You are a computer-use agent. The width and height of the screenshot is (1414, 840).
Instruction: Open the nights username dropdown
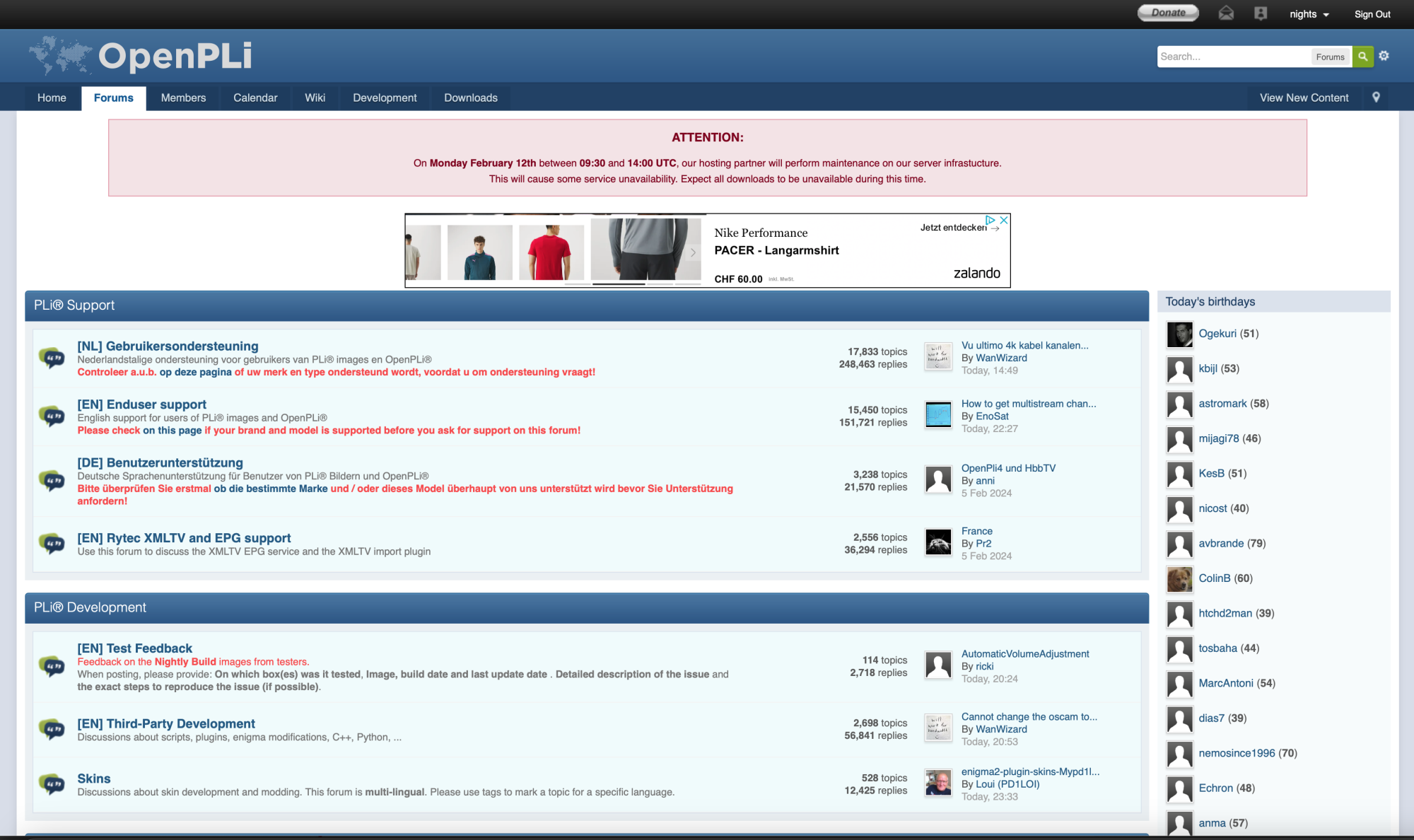click(x=1308, y=13)
